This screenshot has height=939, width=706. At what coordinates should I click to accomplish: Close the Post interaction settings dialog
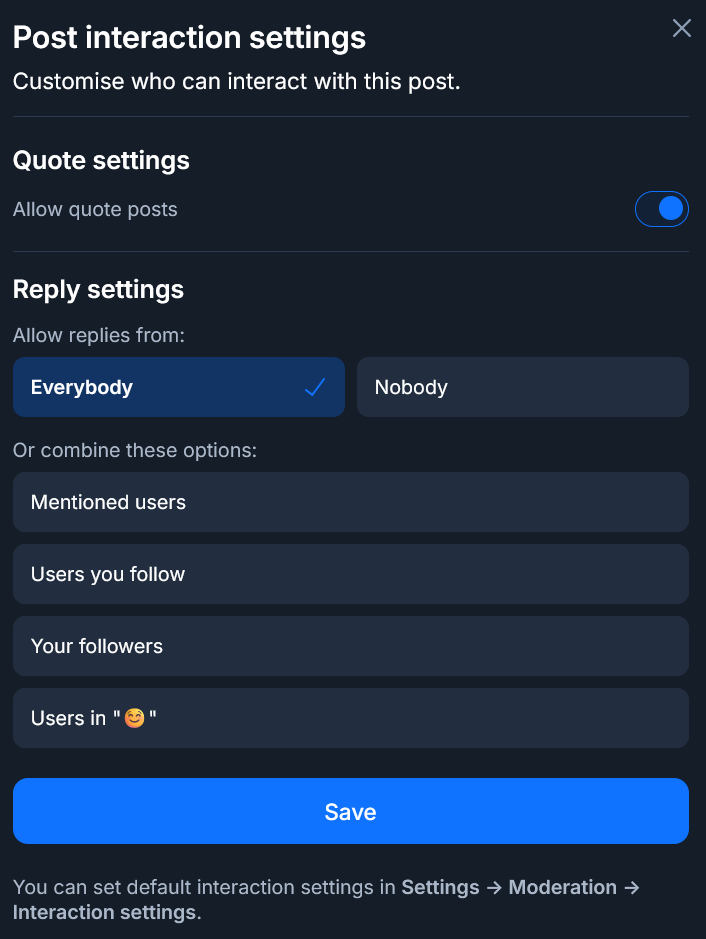click(x=682, y=28)
